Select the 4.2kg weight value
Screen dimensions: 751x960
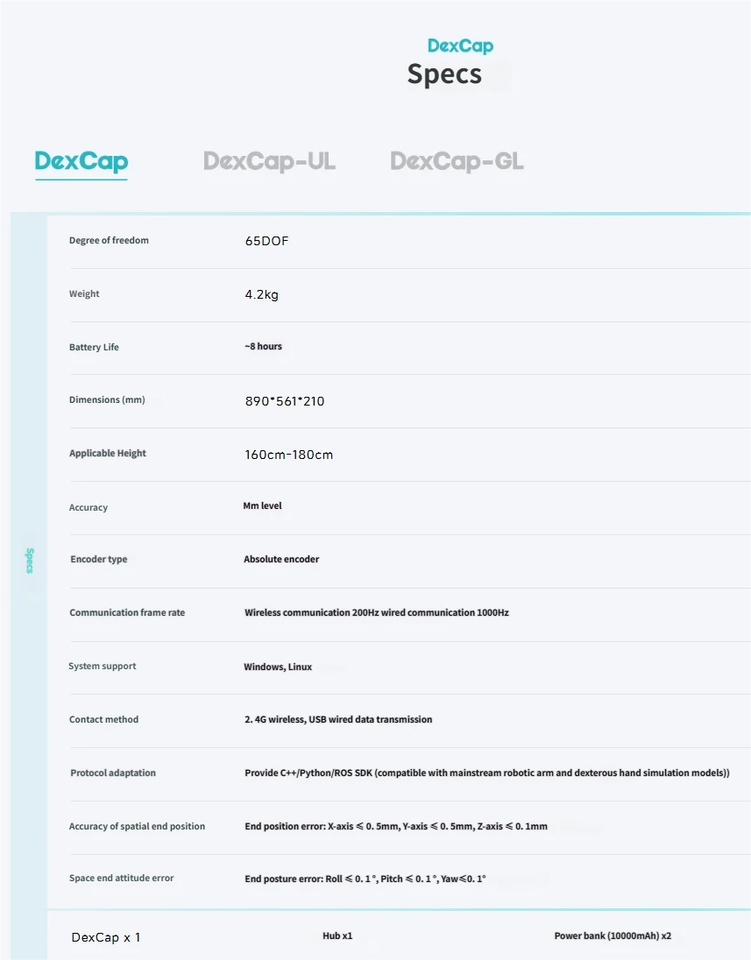tap(262, 294)
